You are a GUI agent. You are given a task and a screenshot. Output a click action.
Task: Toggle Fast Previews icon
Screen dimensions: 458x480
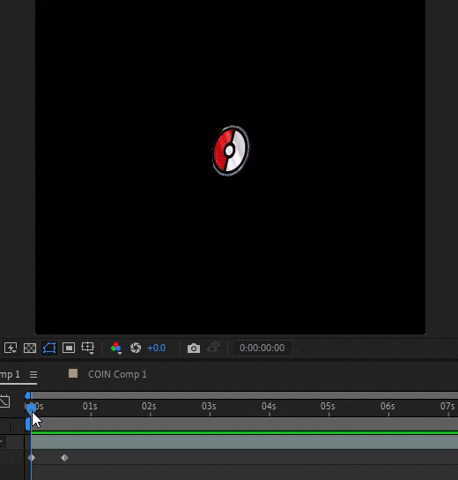(x=10, y=348)
